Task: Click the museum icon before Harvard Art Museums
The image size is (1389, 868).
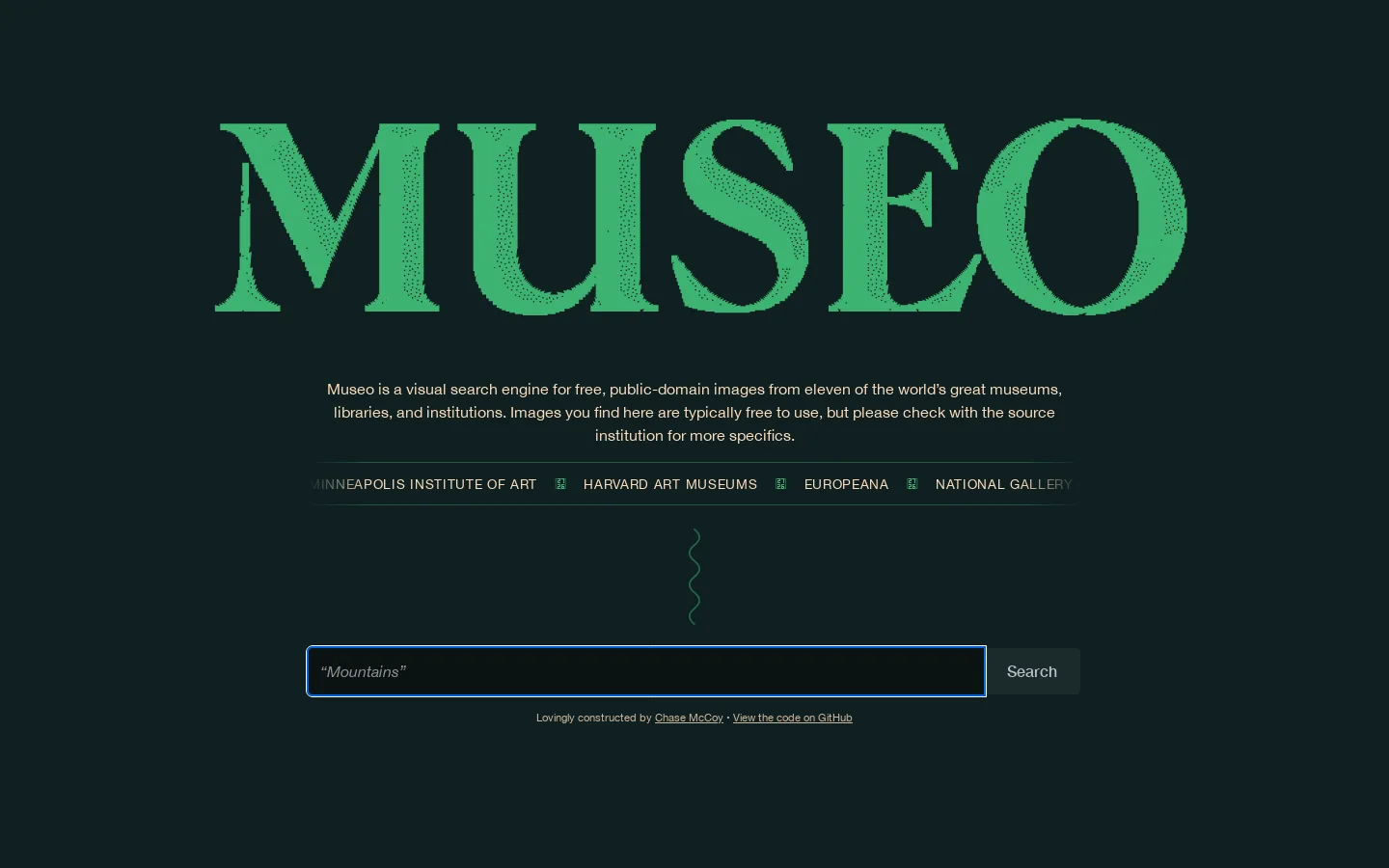Action: [560, 484]
